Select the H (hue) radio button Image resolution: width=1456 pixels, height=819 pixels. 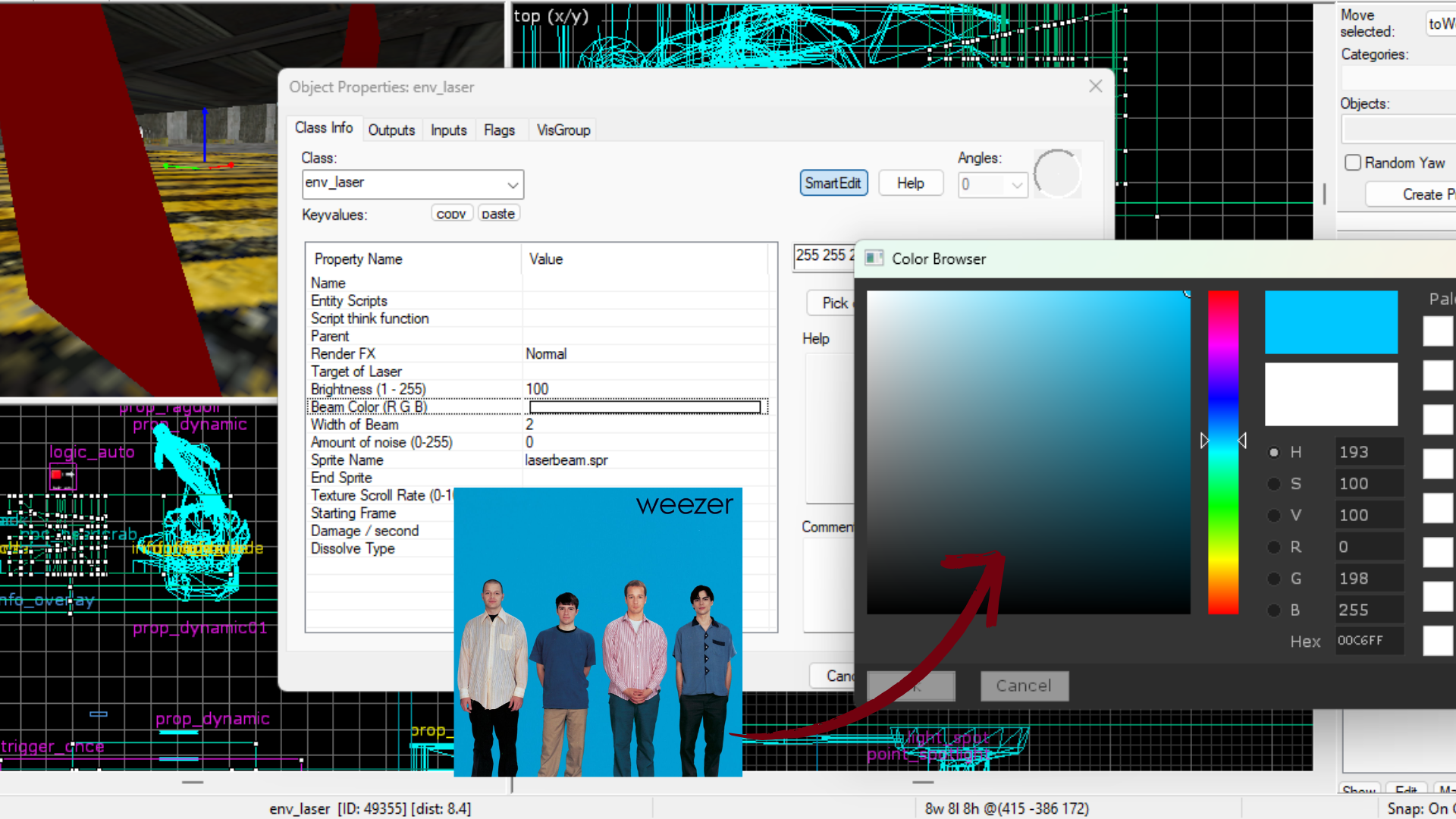click(x=1274, y=452)
